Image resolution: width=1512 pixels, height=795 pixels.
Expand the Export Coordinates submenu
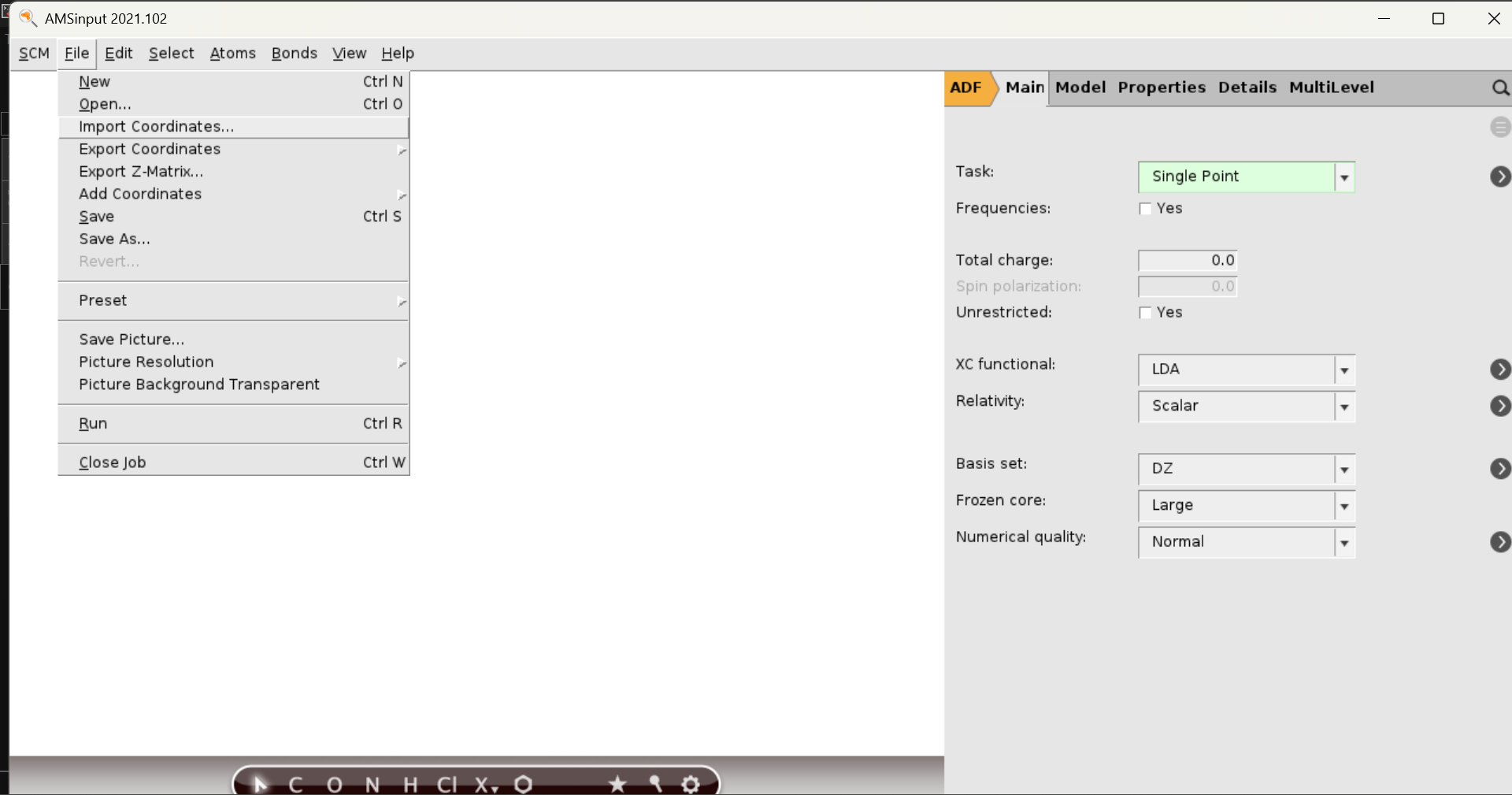point(234,150)
